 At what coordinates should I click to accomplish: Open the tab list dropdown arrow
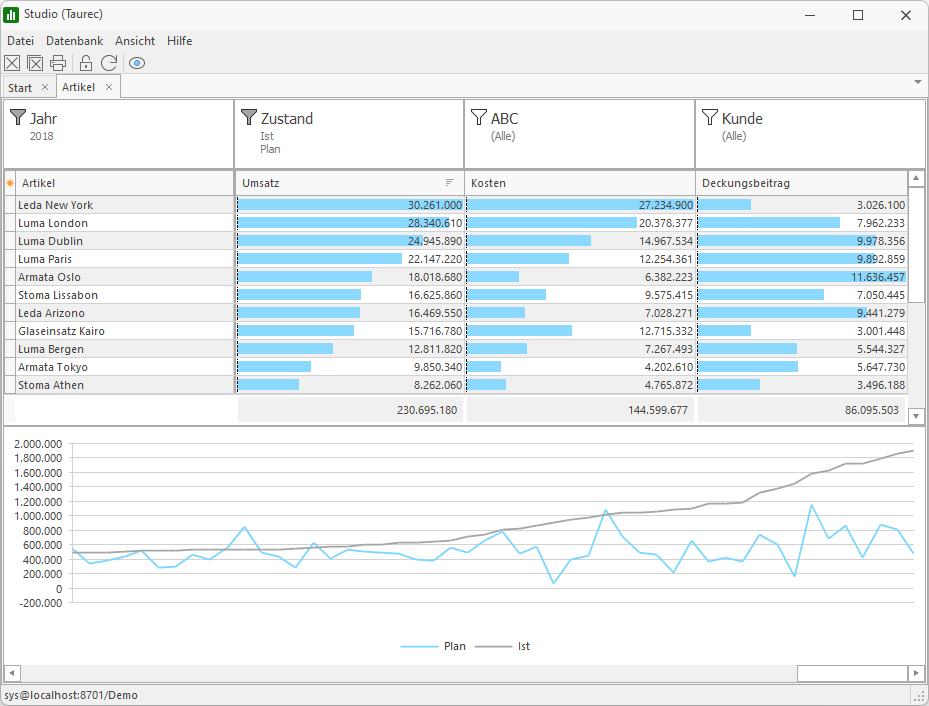pos(917,80)
